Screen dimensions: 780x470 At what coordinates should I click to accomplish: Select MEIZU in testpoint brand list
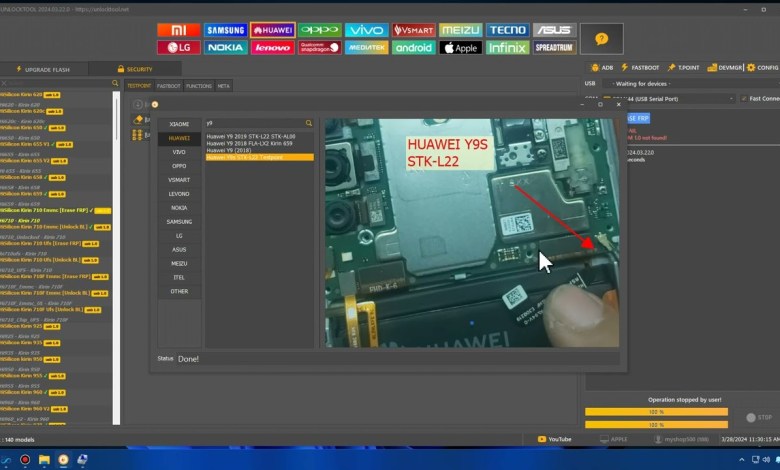(x=179, y=264)
